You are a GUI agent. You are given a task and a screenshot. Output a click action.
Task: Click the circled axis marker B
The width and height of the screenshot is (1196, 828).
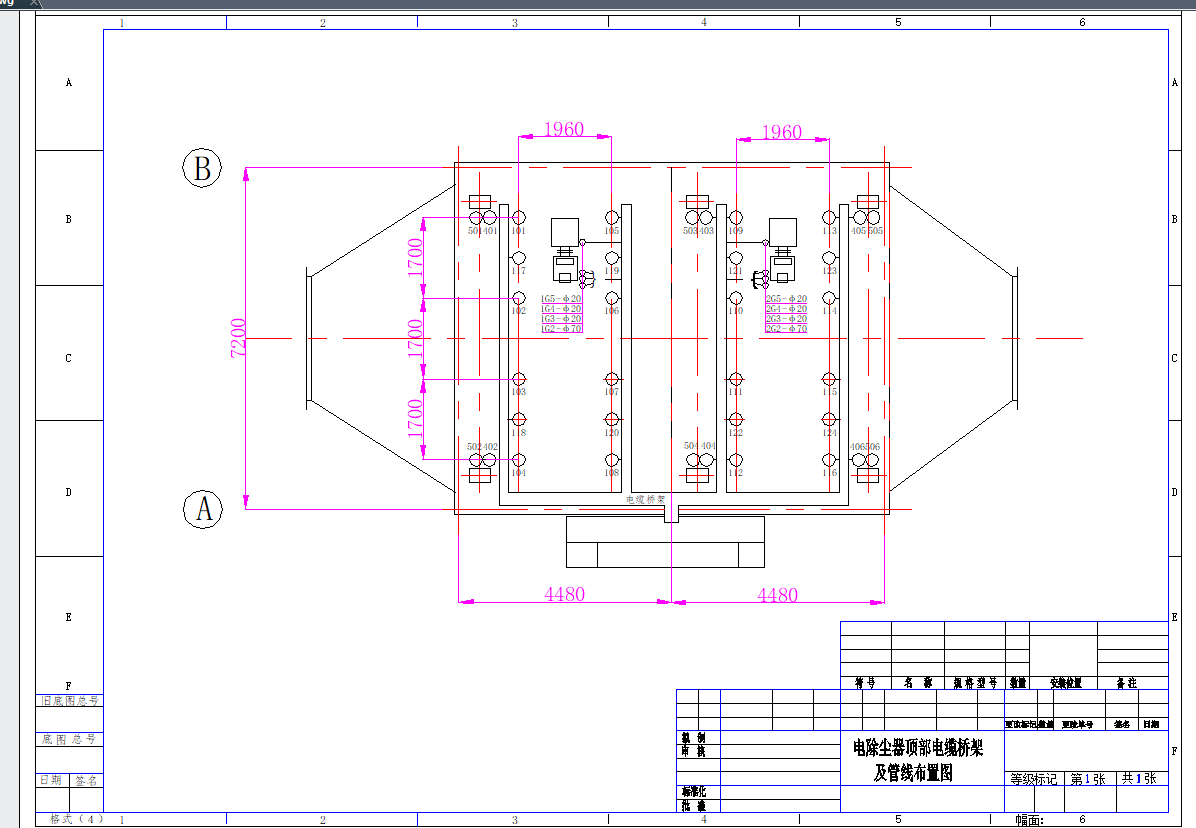point(202,168)
